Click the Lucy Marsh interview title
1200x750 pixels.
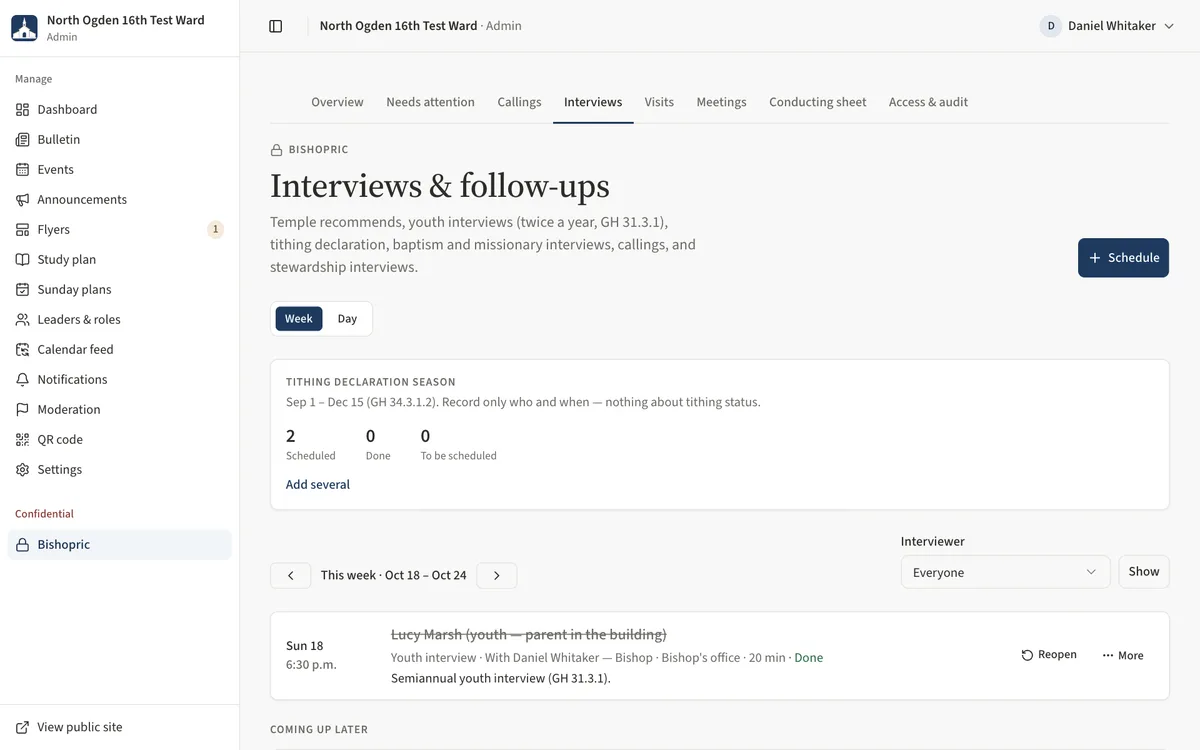(528, 634)
